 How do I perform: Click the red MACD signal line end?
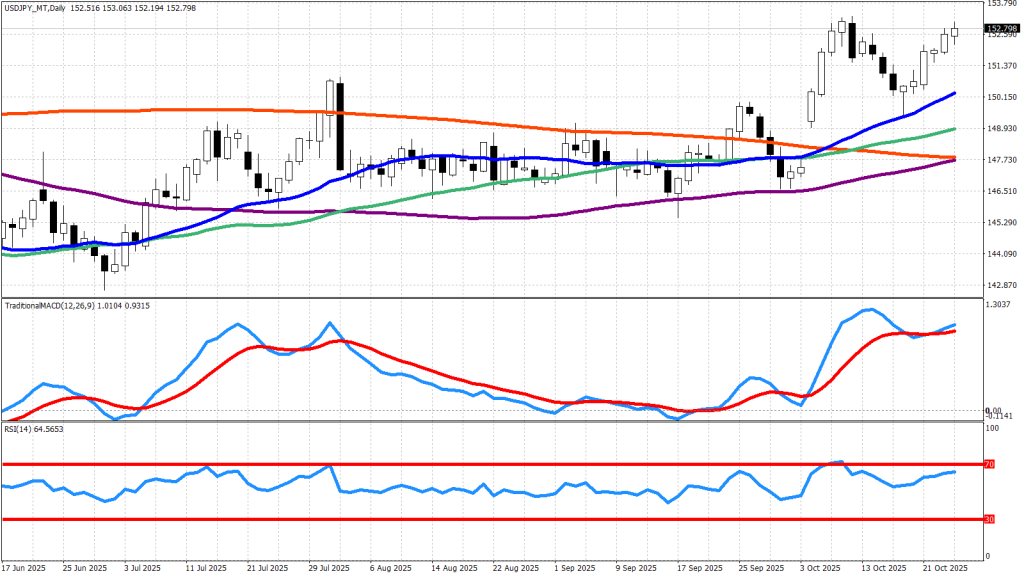954,331
